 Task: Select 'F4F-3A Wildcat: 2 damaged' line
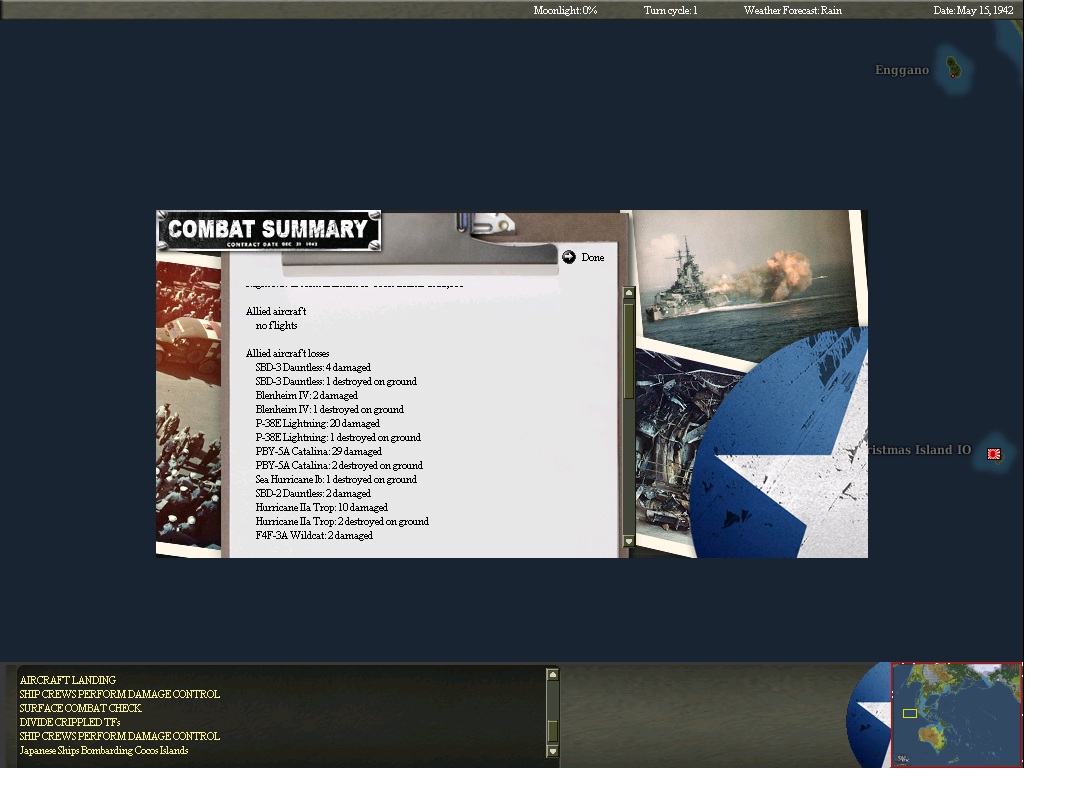point(313,536)
